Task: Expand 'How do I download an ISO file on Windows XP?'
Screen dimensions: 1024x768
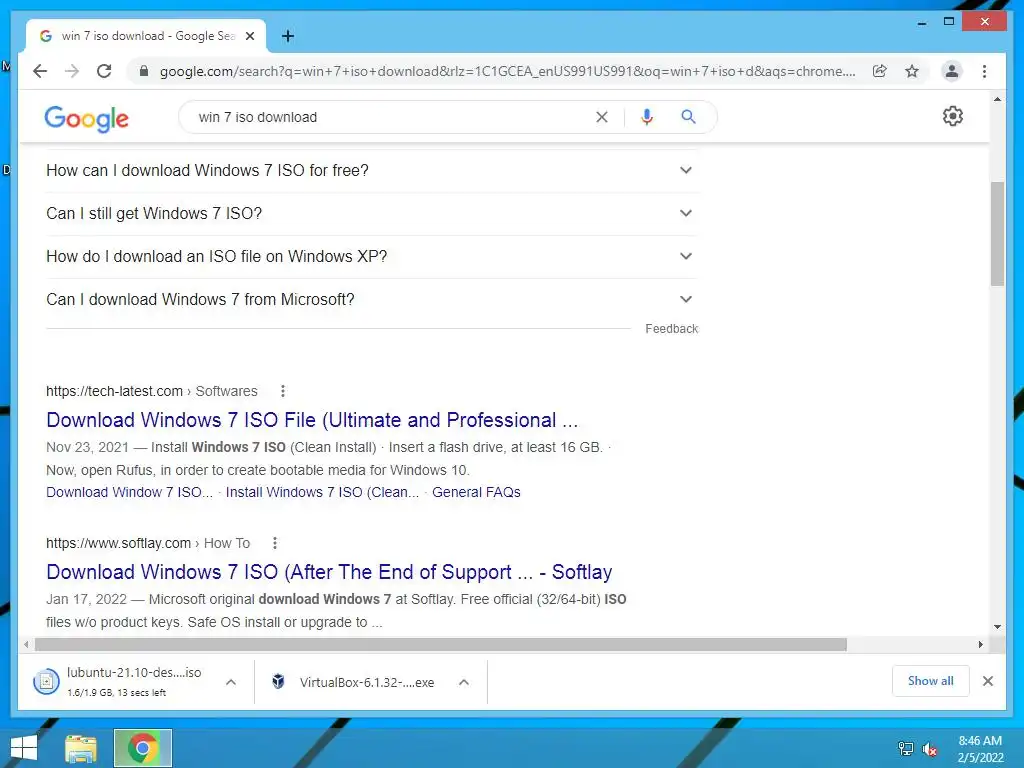Action: click(371, 257)
